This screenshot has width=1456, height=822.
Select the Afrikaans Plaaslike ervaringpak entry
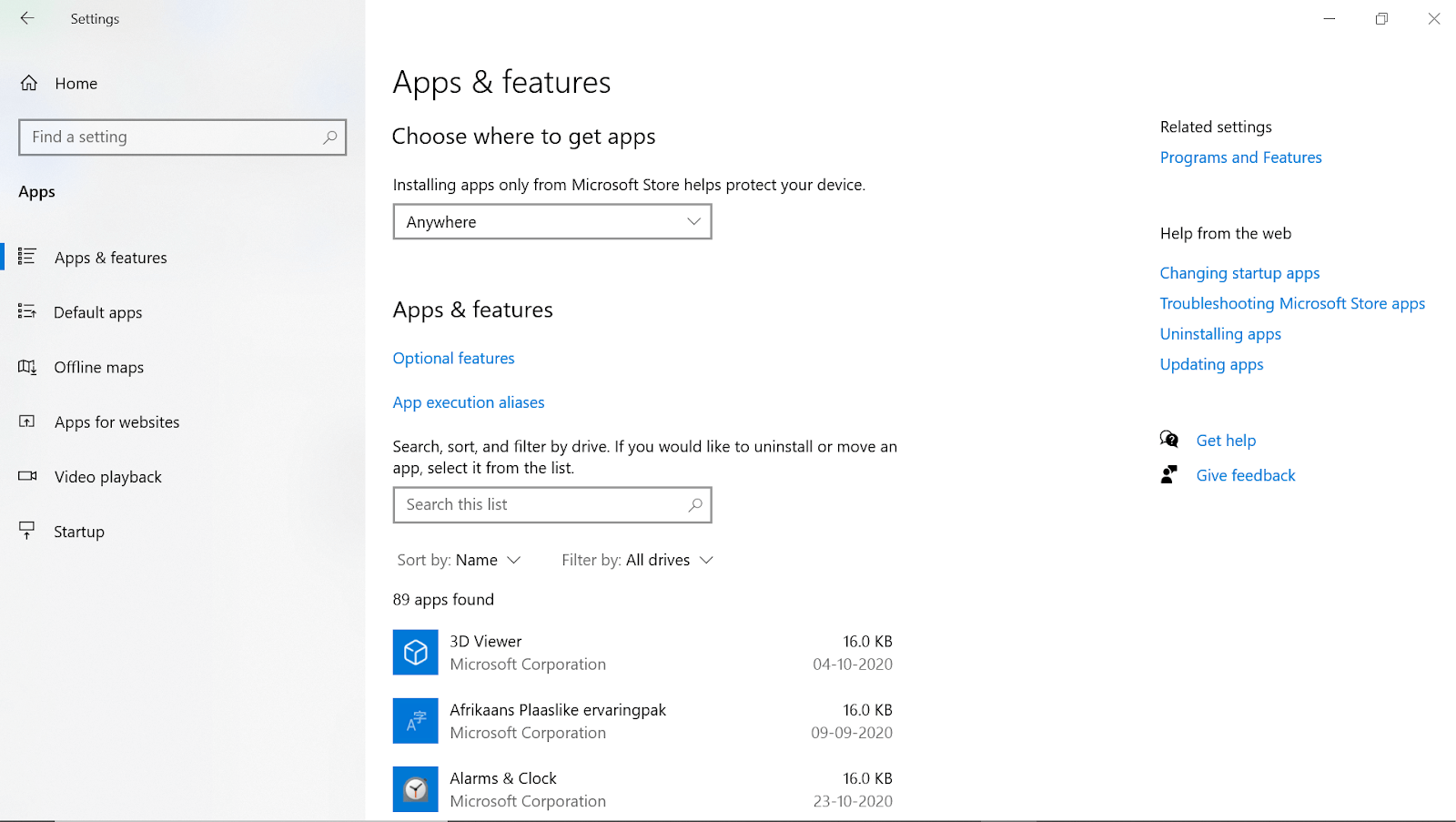click(557, 720)
